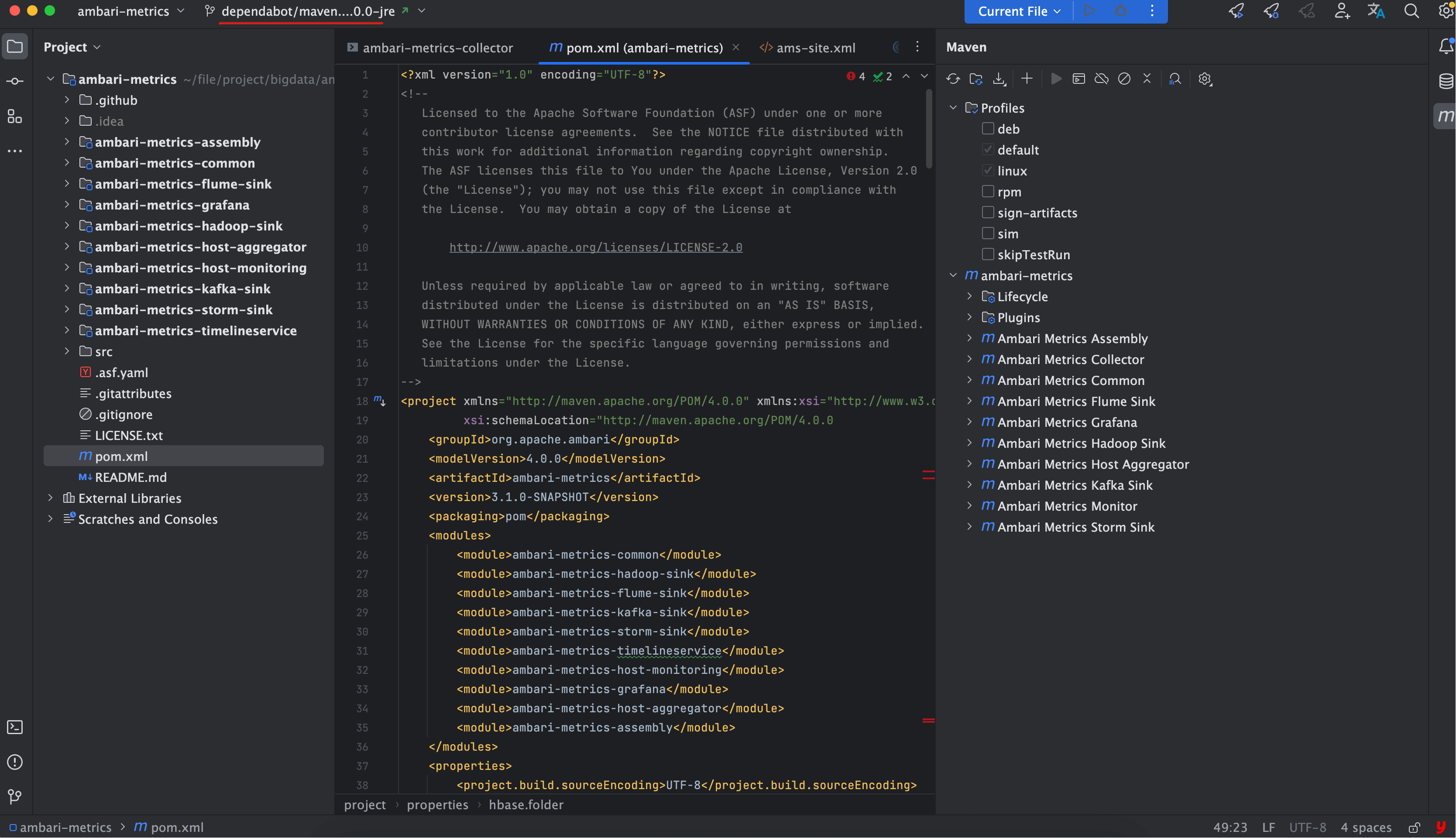Click the translation icon in top bar
1456x838 pixels.
point(1376,11)
